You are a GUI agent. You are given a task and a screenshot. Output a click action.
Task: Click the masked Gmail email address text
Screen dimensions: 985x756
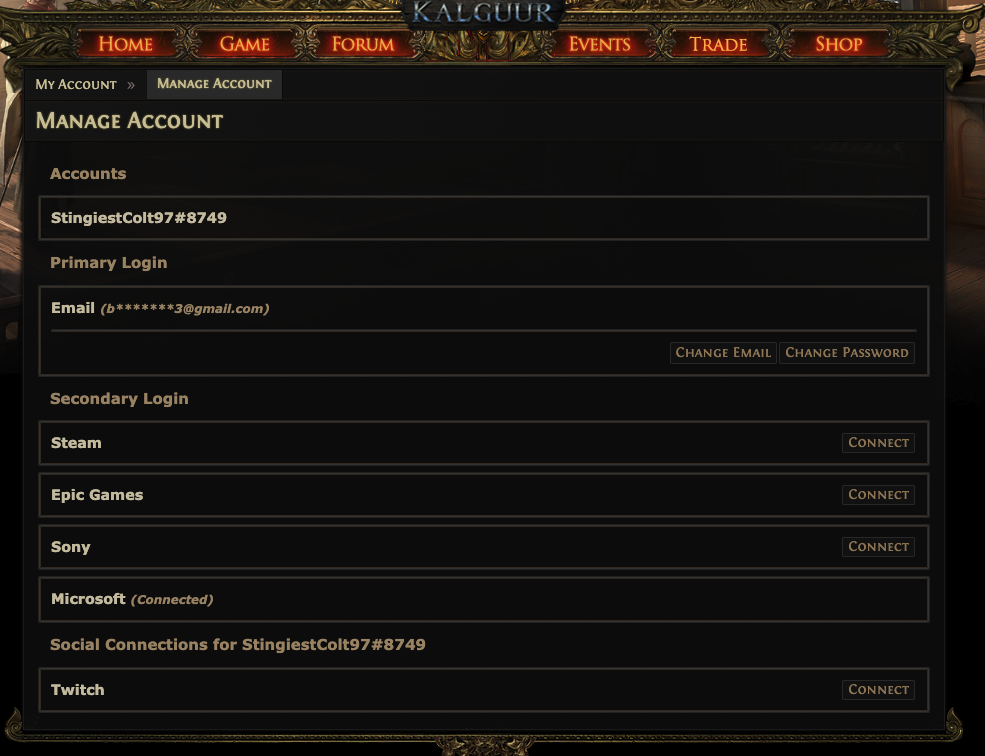pyautogui.click(x=185, y=309)
